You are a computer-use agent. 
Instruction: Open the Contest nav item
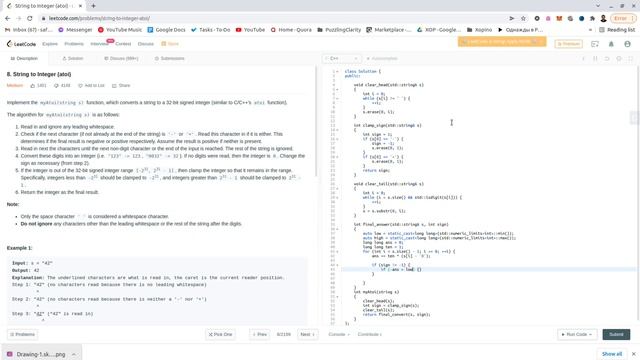click(123, 44)
